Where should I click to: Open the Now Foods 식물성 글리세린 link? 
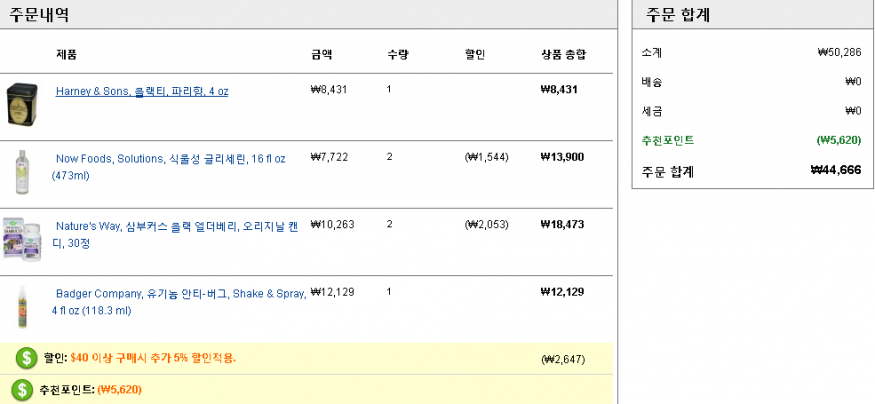(x=169, y=167)
